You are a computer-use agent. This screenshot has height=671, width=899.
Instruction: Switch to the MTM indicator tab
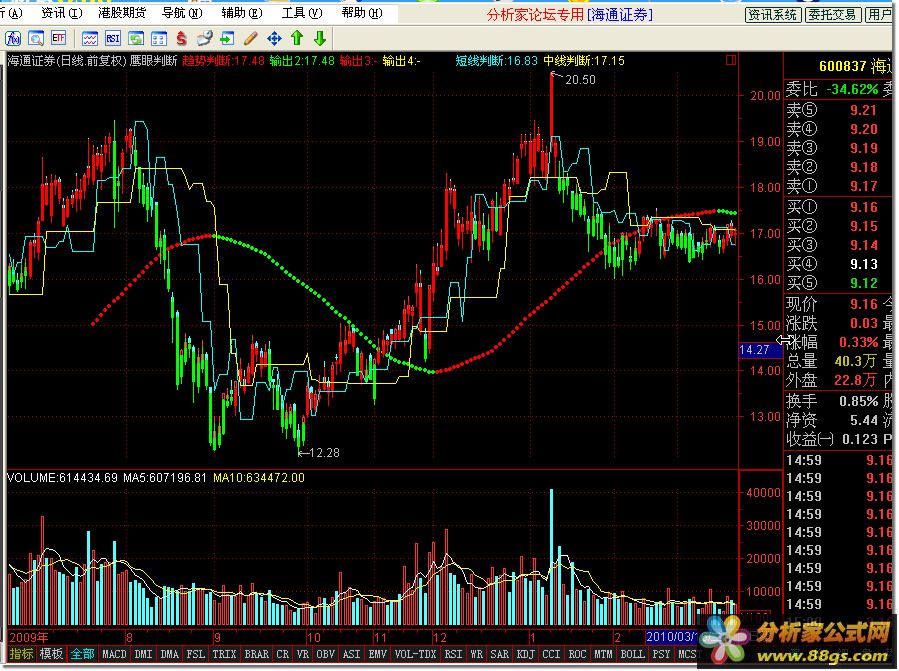point(603,654)
